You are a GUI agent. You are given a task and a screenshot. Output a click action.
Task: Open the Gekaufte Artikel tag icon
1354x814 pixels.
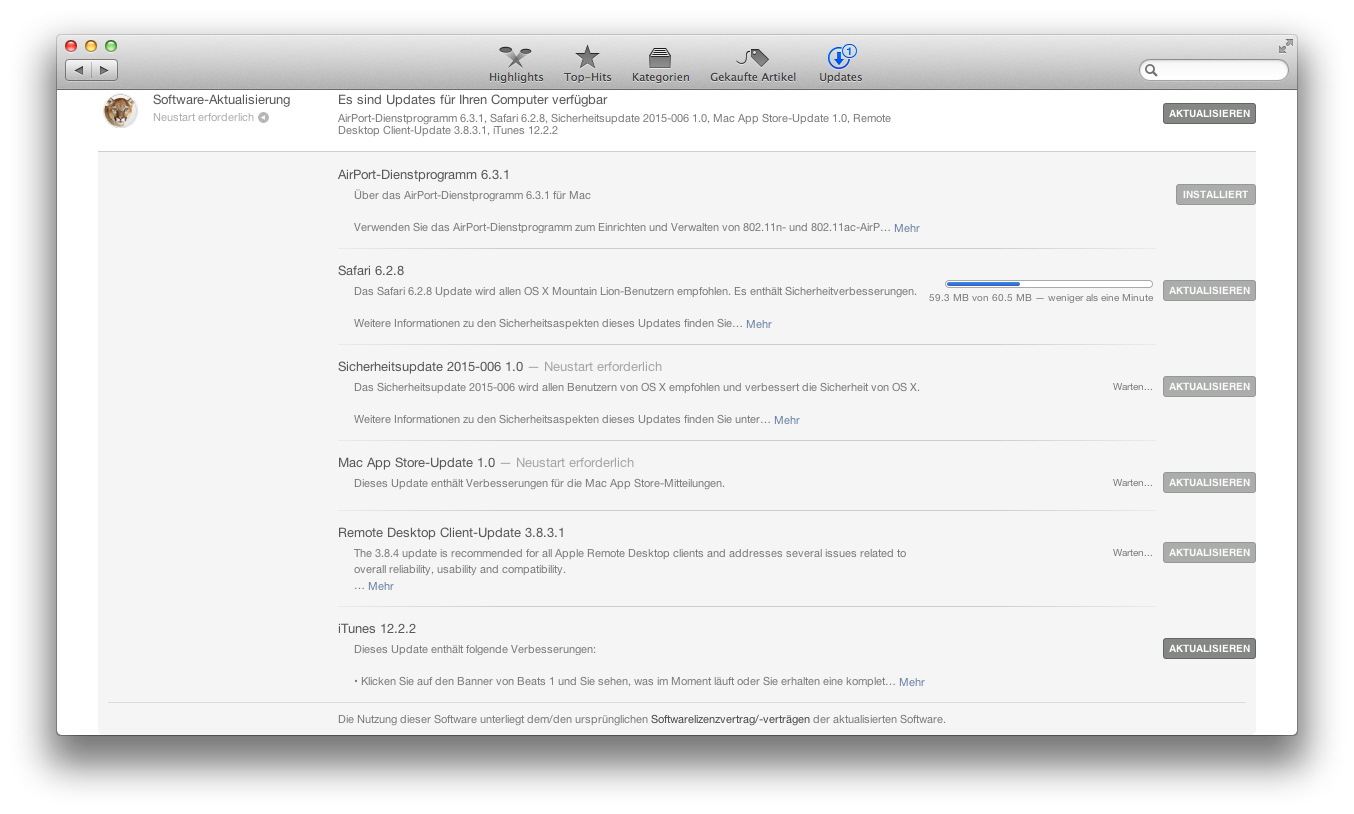[x=753, y=57]
